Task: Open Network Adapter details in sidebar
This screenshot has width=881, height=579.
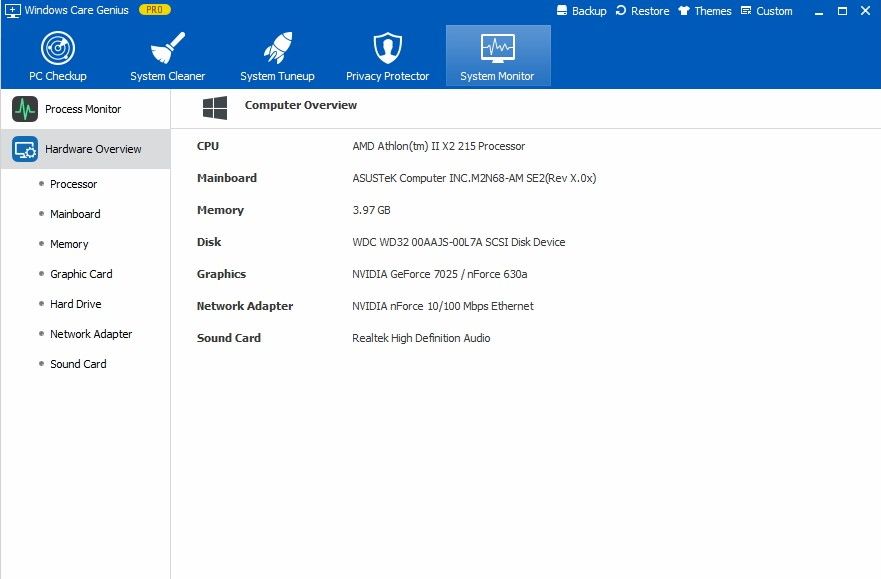Action: click(x=91, y=334)
